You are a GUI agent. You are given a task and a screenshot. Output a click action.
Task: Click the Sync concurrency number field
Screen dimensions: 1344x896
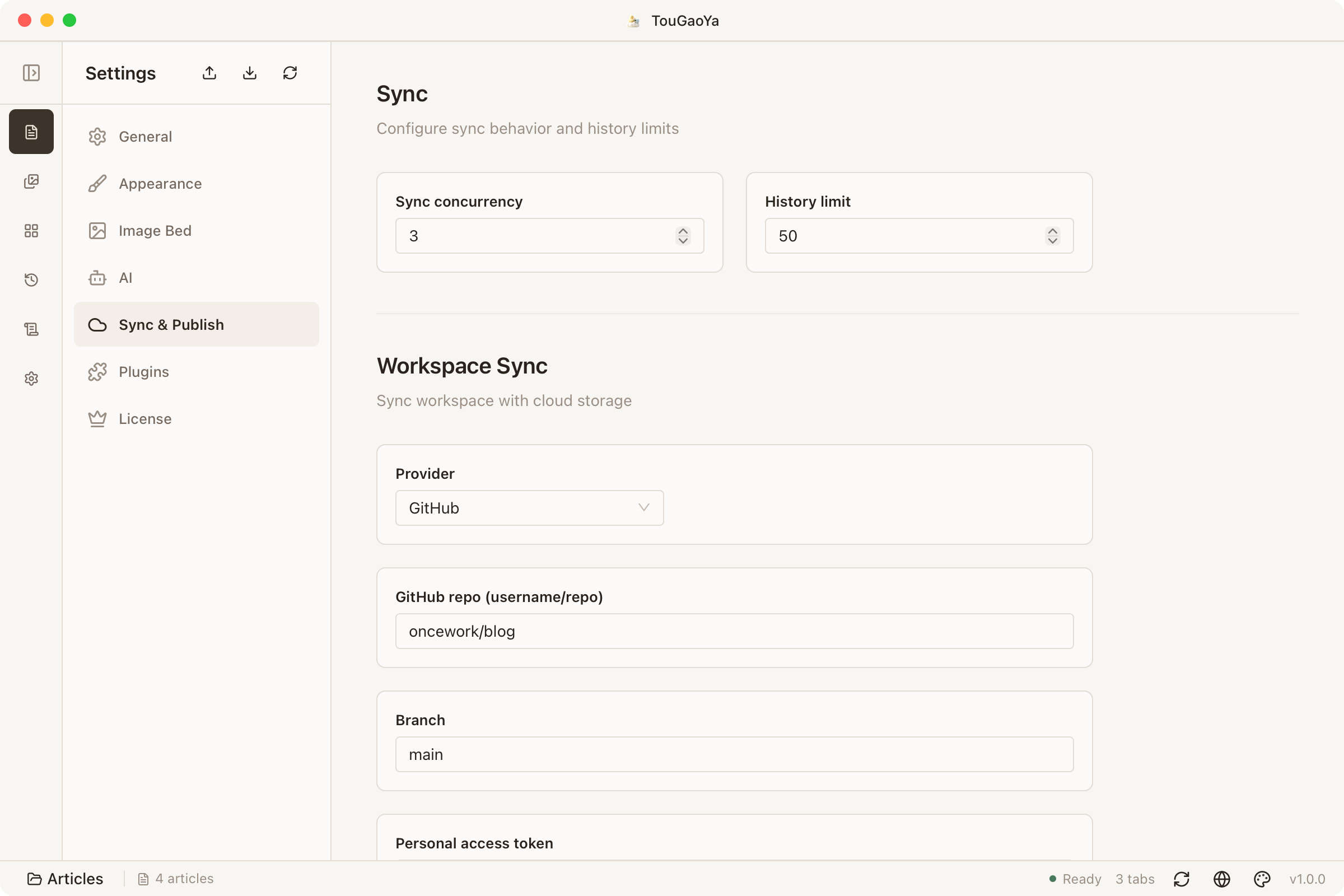[549, 236]
